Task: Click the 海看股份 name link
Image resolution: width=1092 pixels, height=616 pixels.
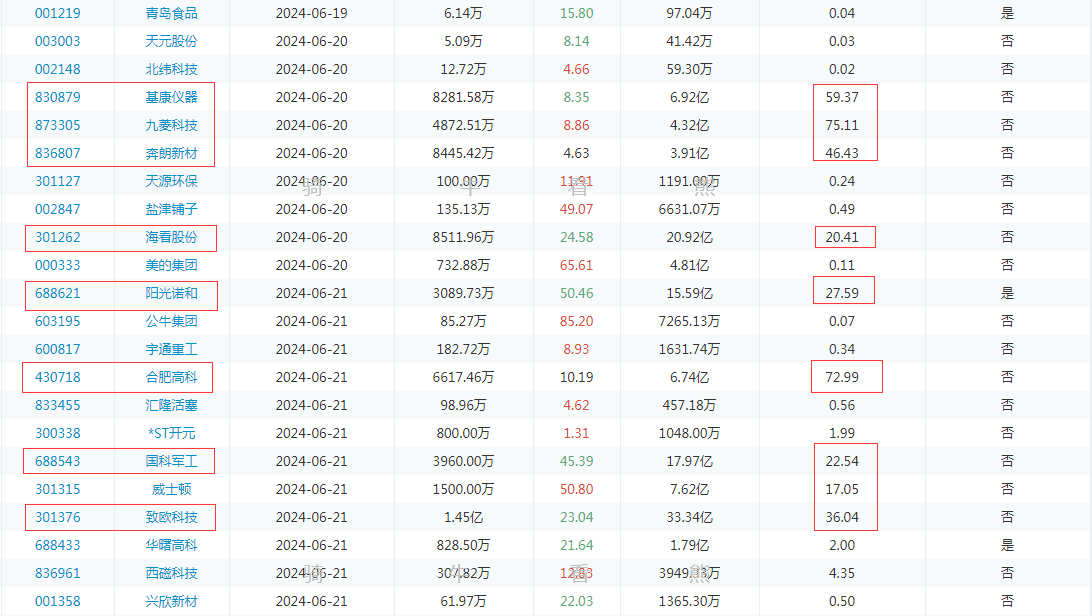Action: click(x=171, y=237)
